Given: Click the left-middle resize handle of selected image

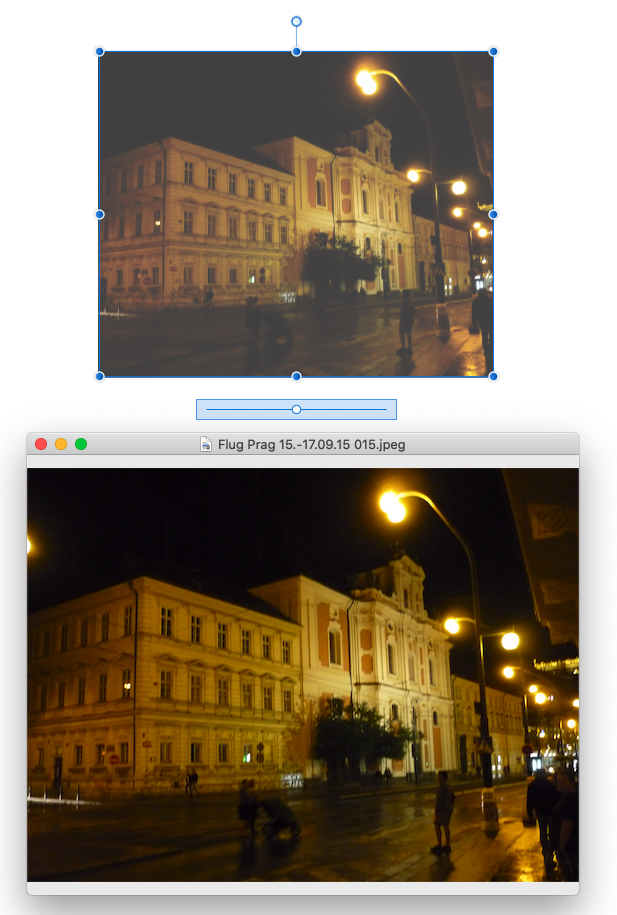Looking at the screenshot, I should pos(99,214).
